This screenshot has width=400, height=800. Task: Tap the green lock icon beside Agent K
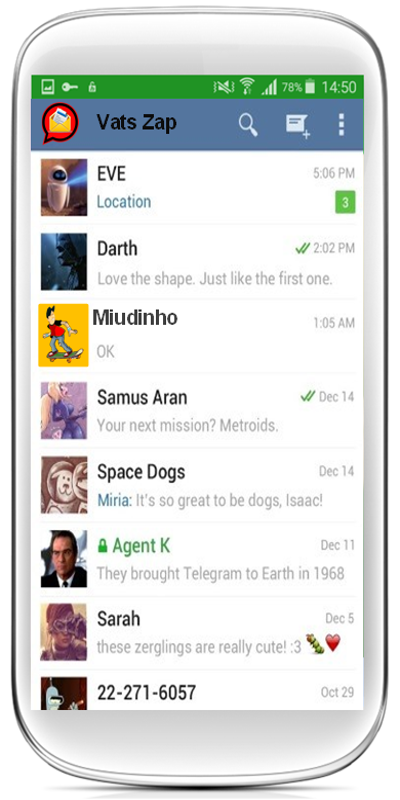click(x=103, y=546)
